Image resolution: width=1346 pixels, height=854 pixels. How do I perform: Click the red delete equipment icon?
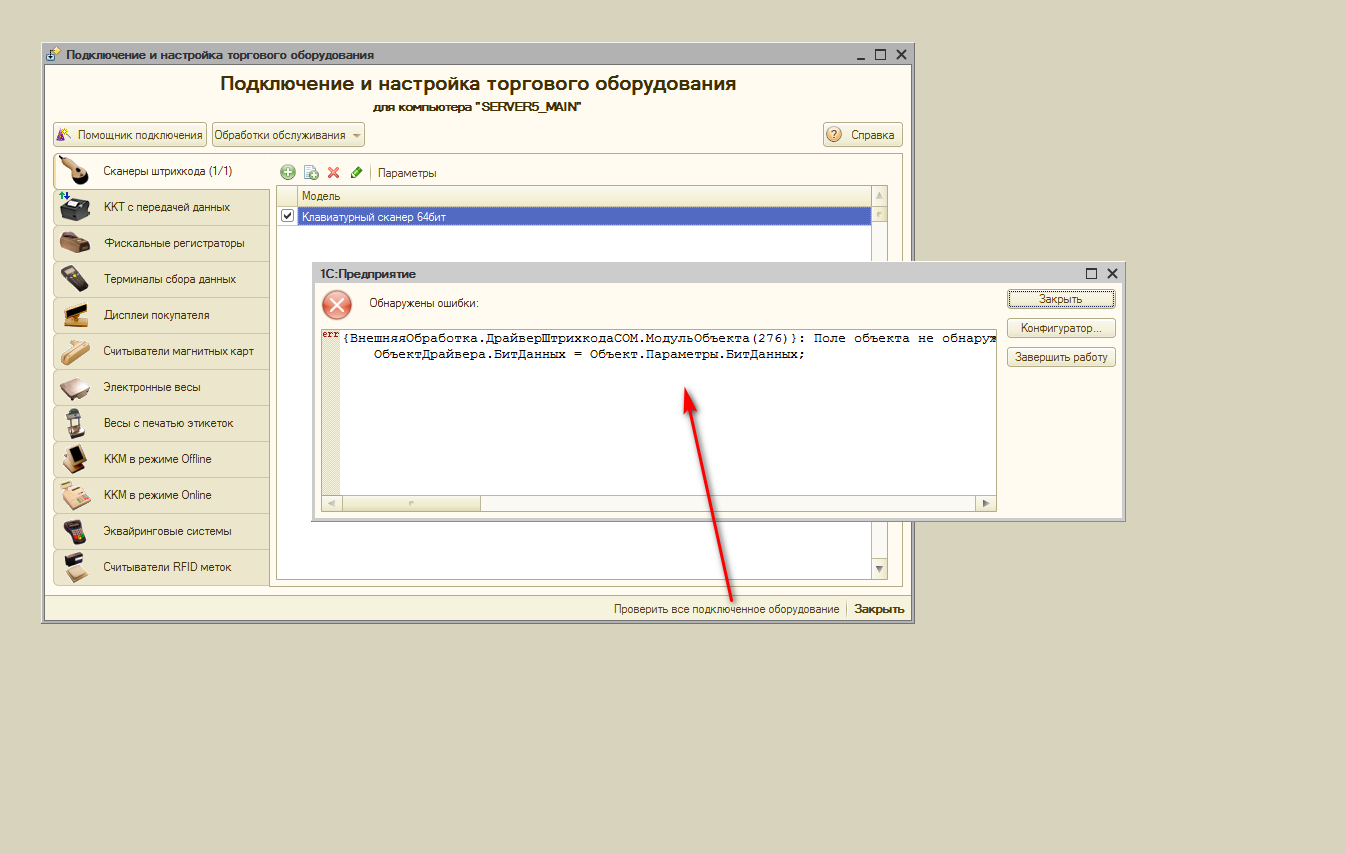coord(334,172)
